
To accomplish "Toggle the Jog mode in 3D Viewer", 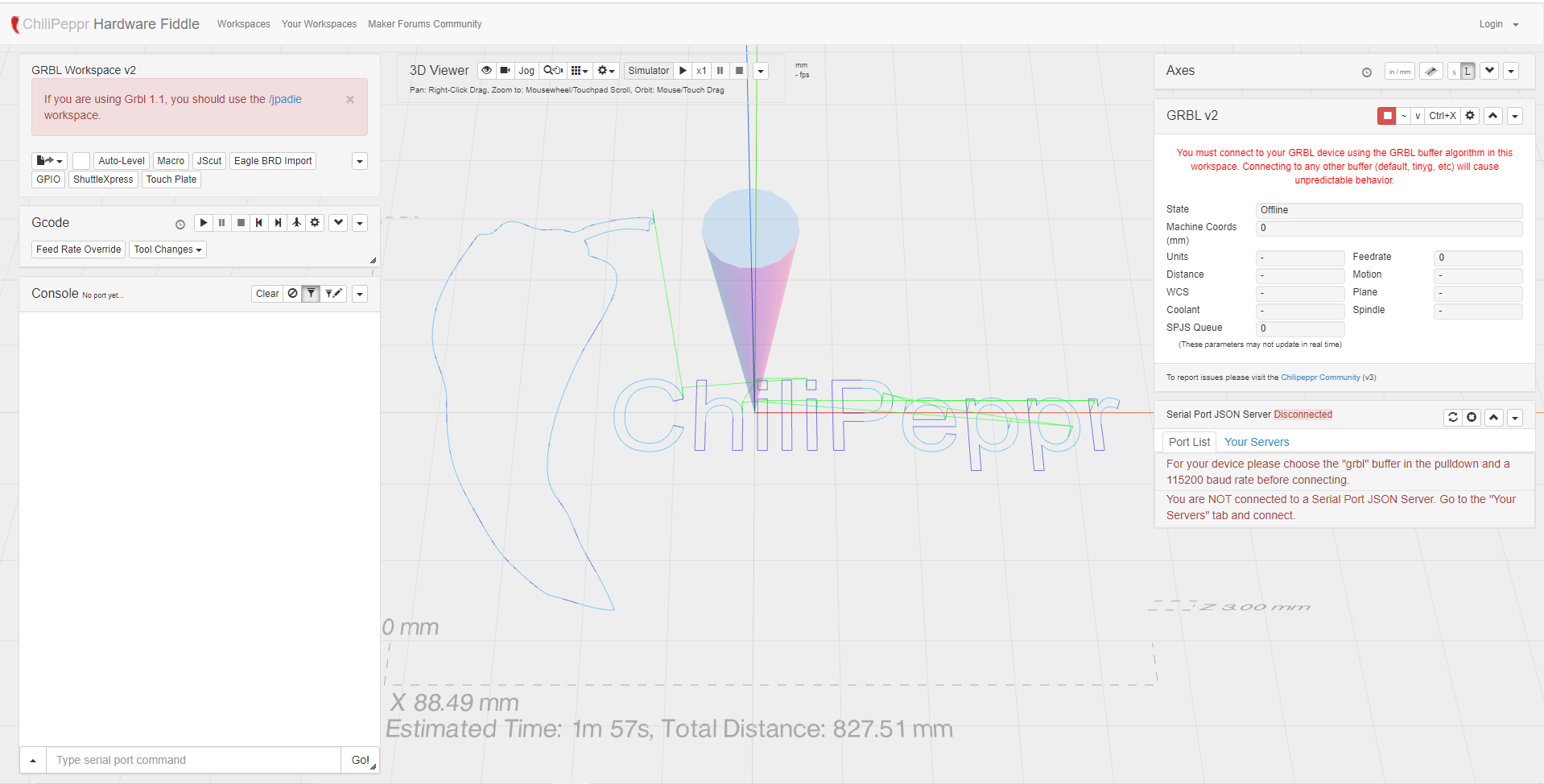I will click(x=526, y=71).
